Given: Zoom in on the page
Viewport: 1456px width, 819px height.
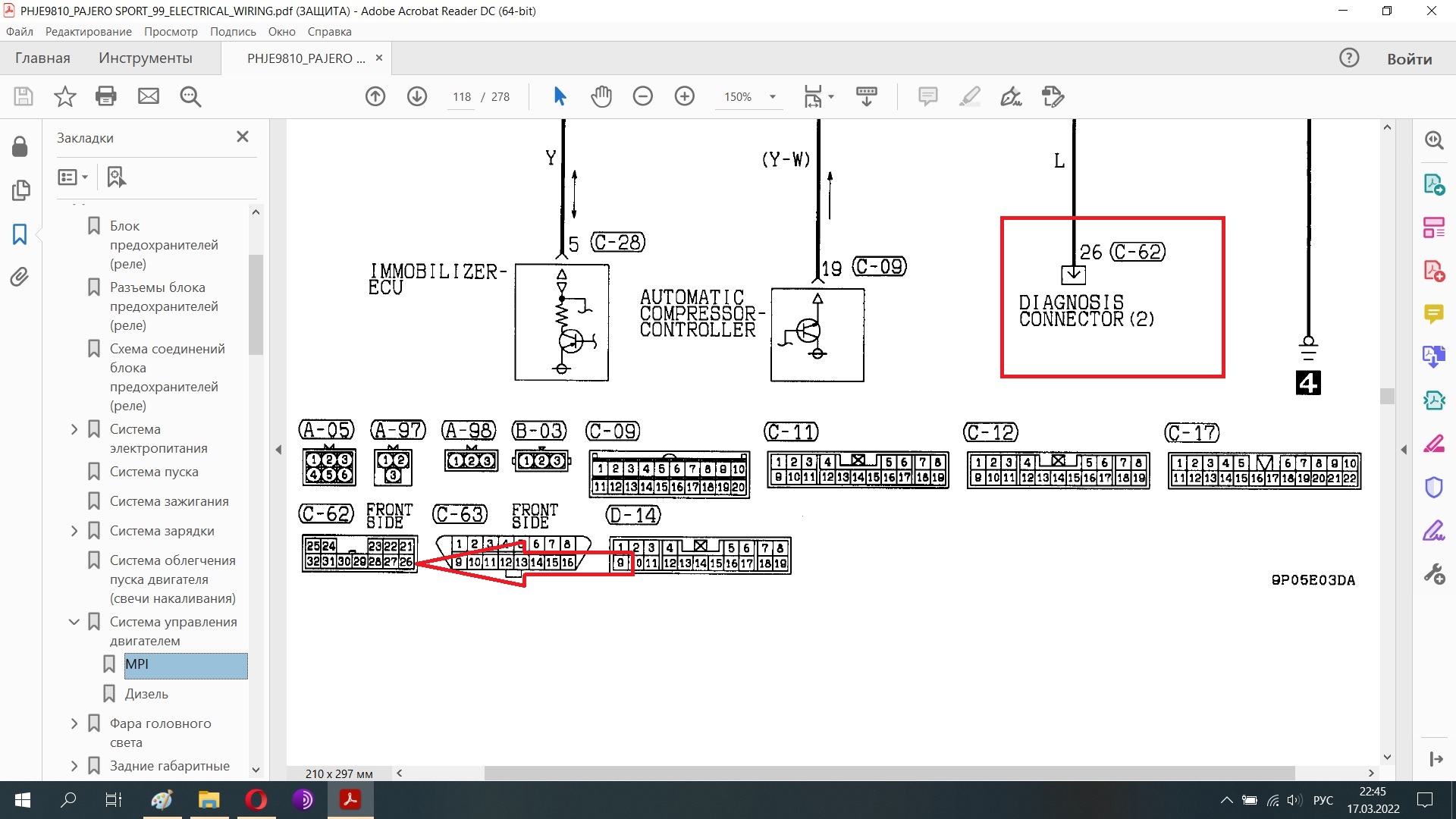Looking at the screenshot, I should [x=685, y=96].
